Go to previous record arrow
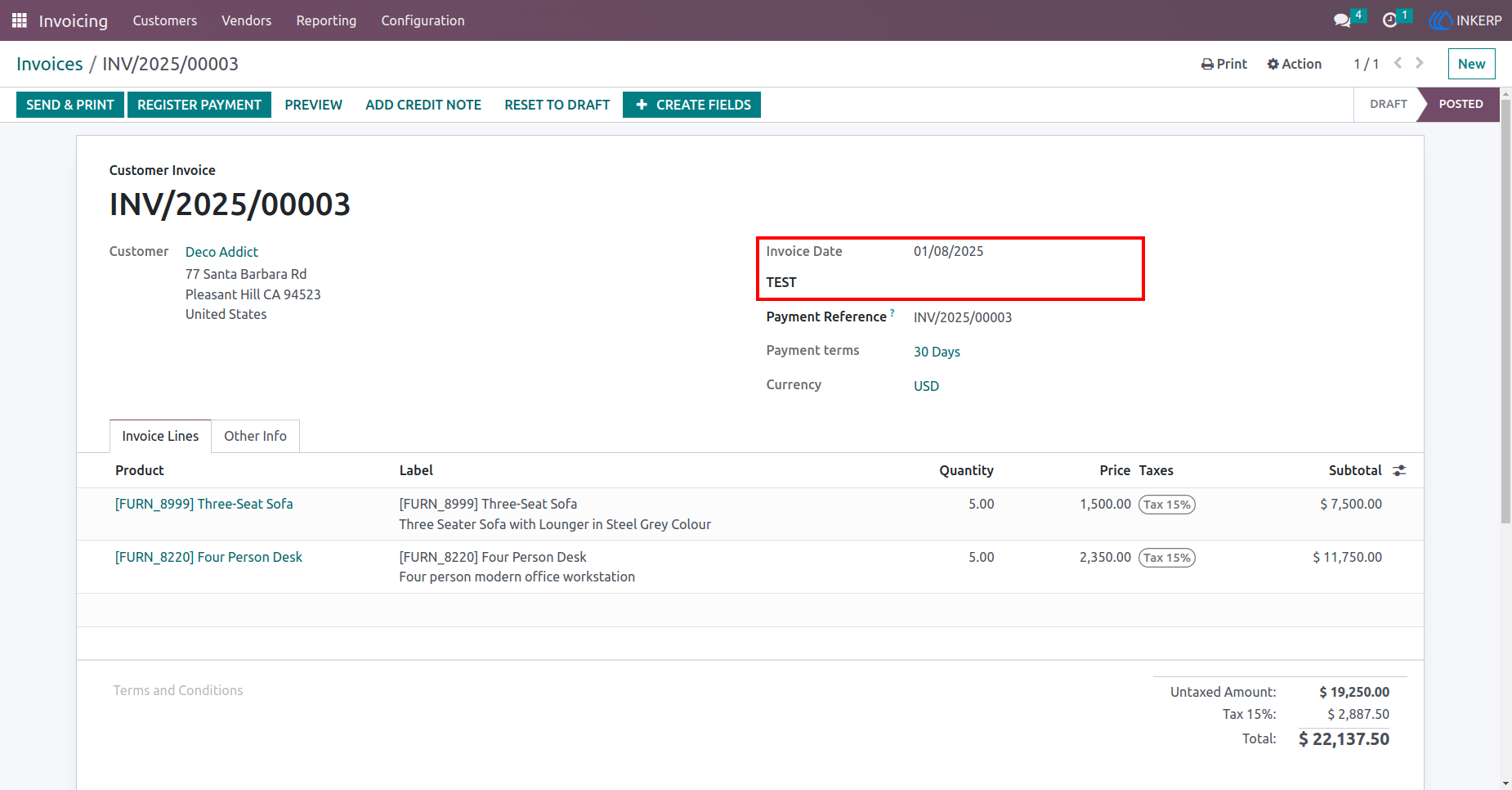This screenshot has height=790, width=1512. pos(1398,63)
